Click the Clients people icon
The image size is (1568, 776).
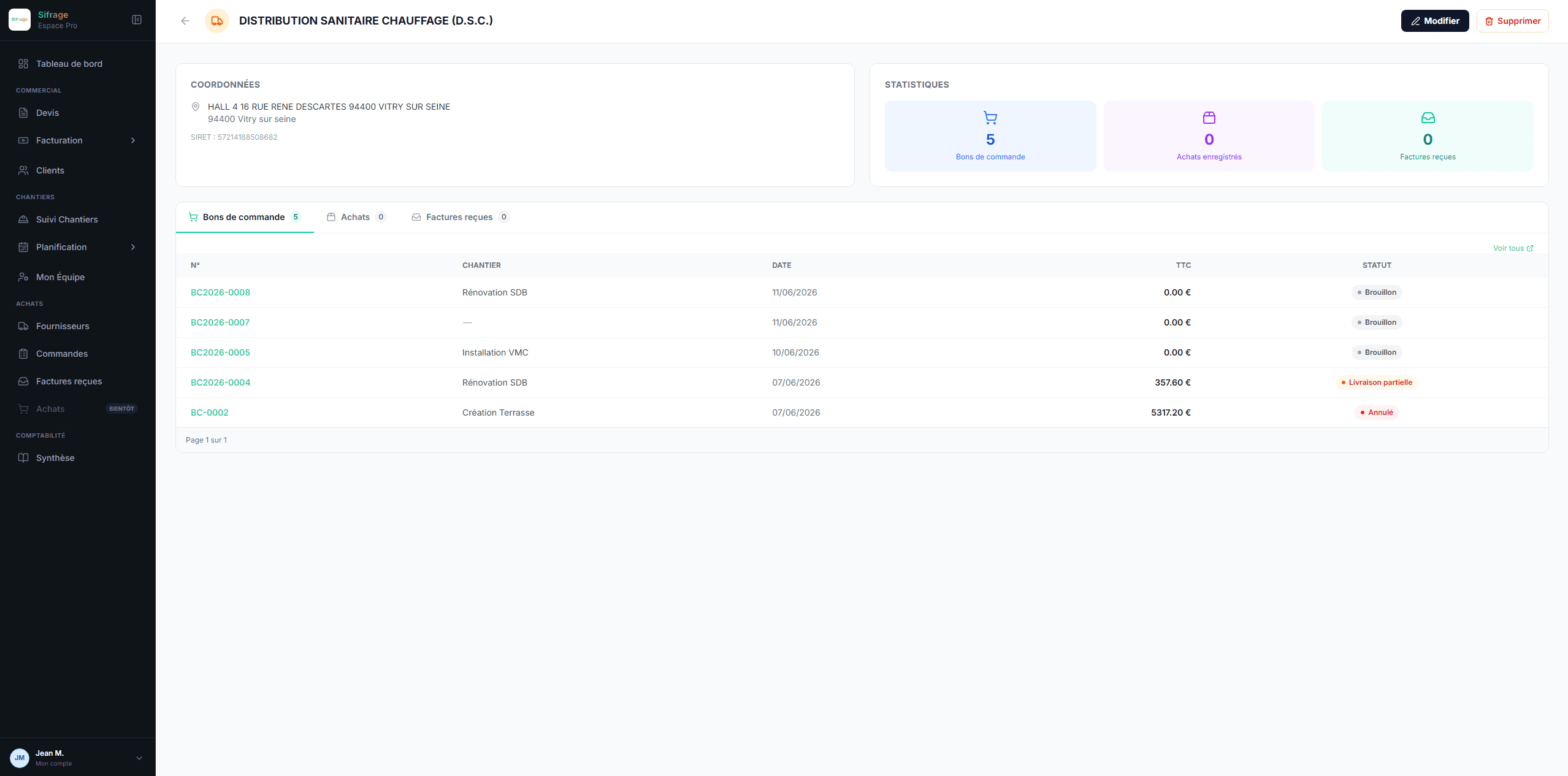(23, 170)
